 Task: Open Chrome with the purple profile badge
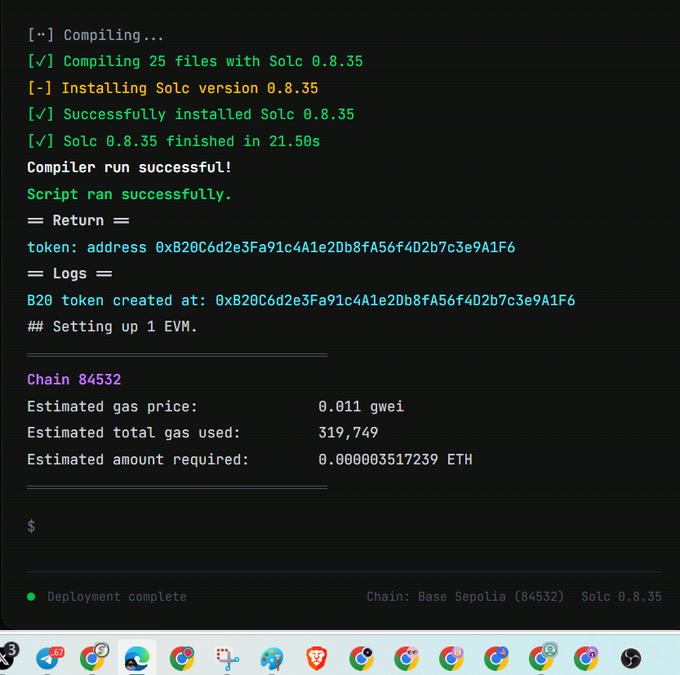(x=586, y=658)
